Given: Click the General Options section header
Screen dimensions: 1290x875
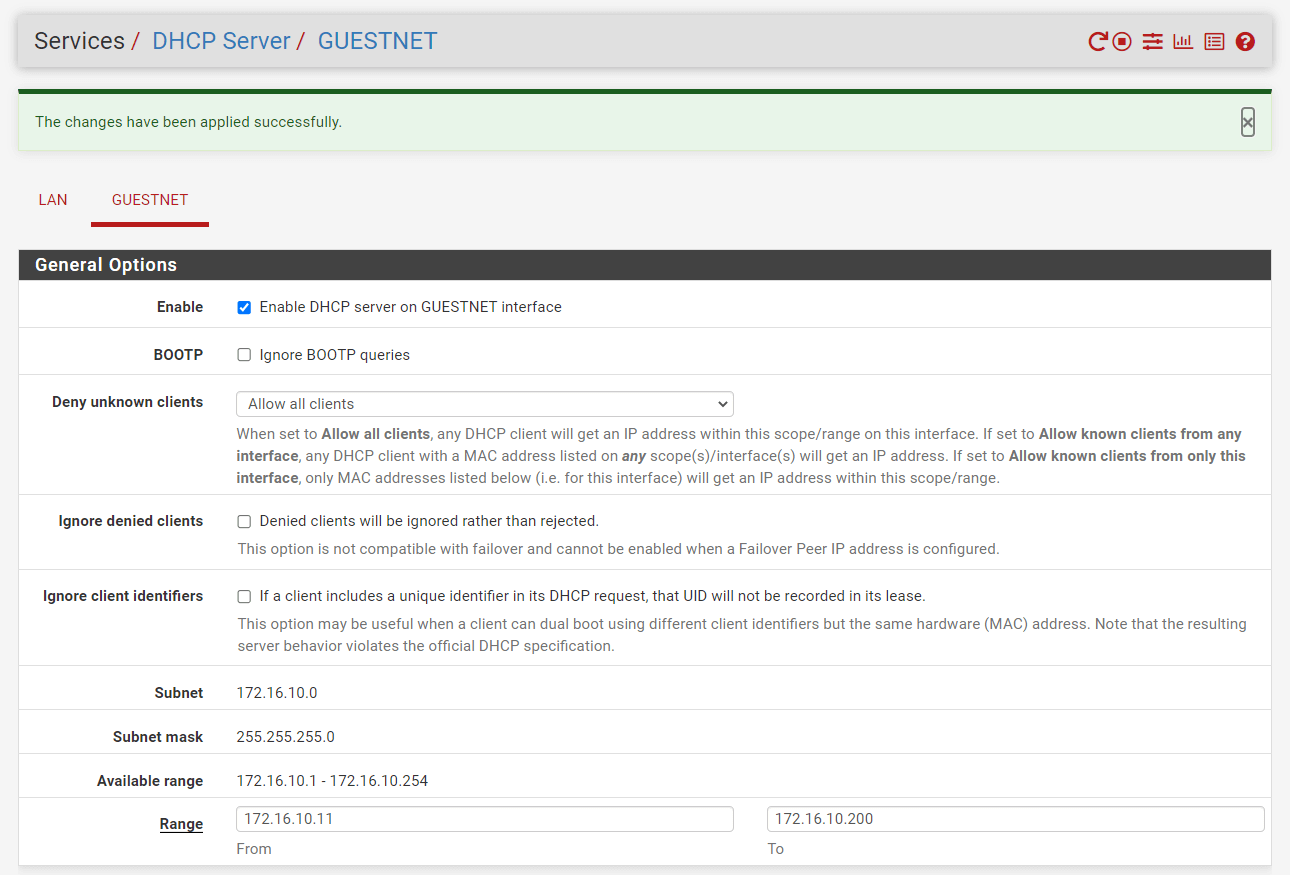Looking at the screenshot, I should [x=645, y=265].
